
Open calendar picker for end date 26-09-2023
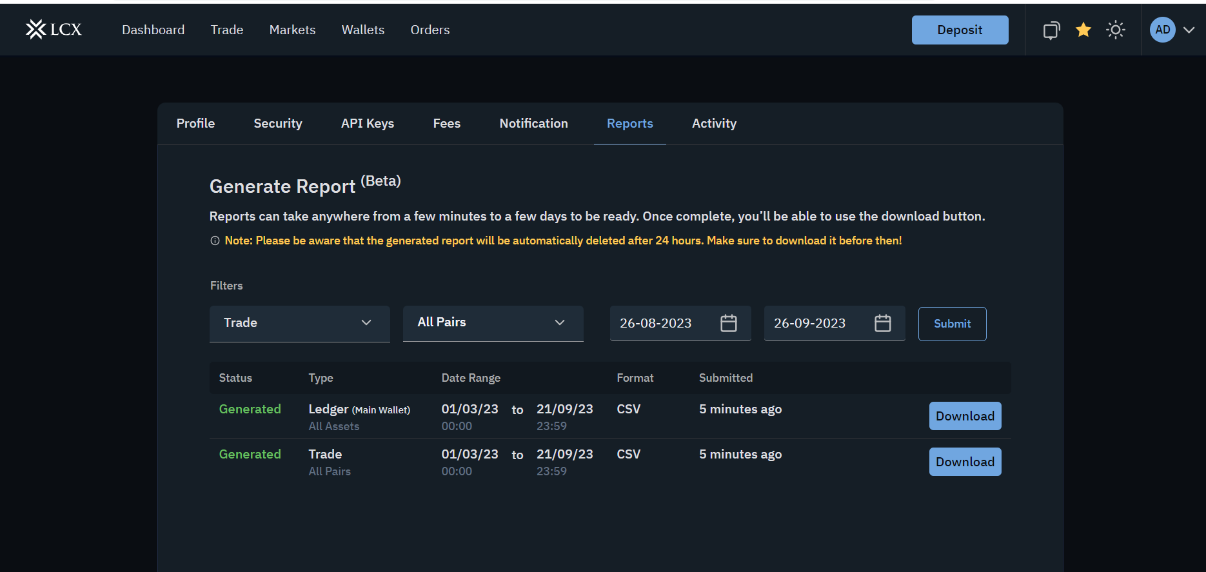883,323
